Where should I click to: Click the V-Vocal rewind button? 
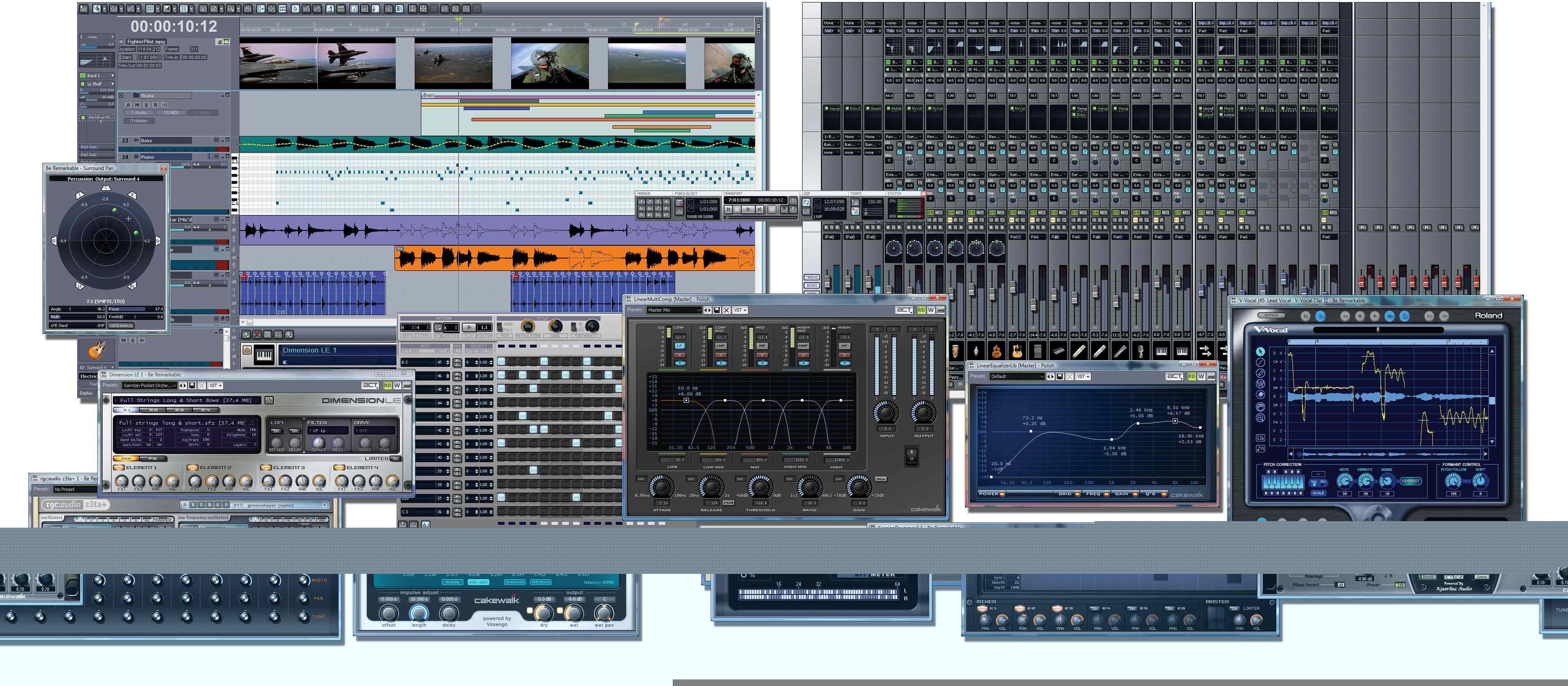(x=1345, y=316)
